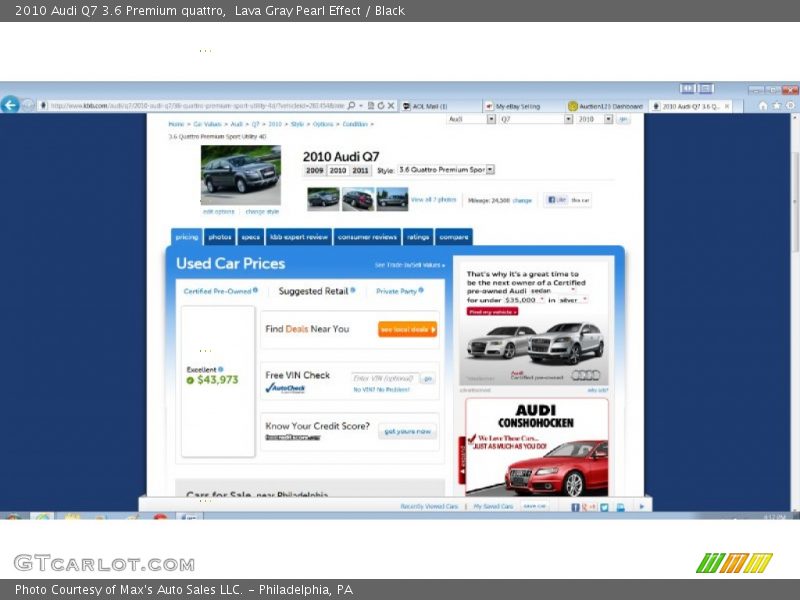Close the 2010 Audi Q7 browser tab
The image size is (800, 600).
727,106
